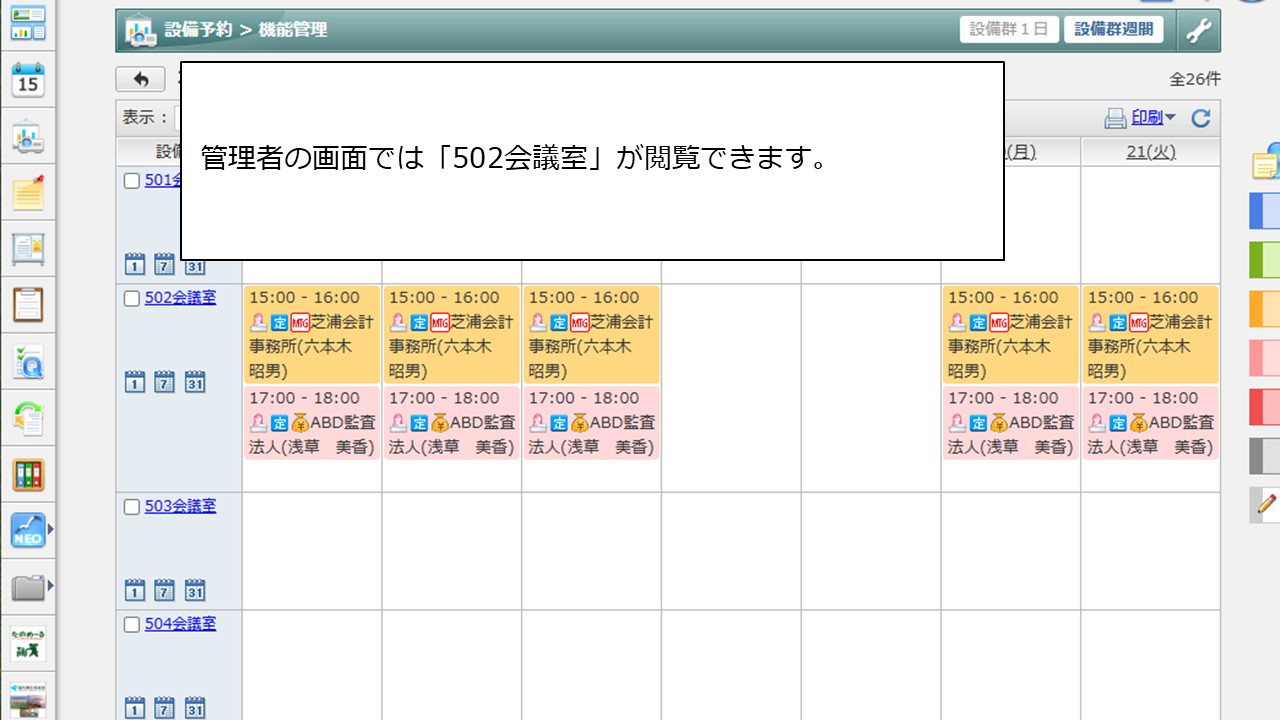Expand the arrow beside the folder sidebar icon
The height and width of the screenshot is (720, 1280).
[50, 585]
